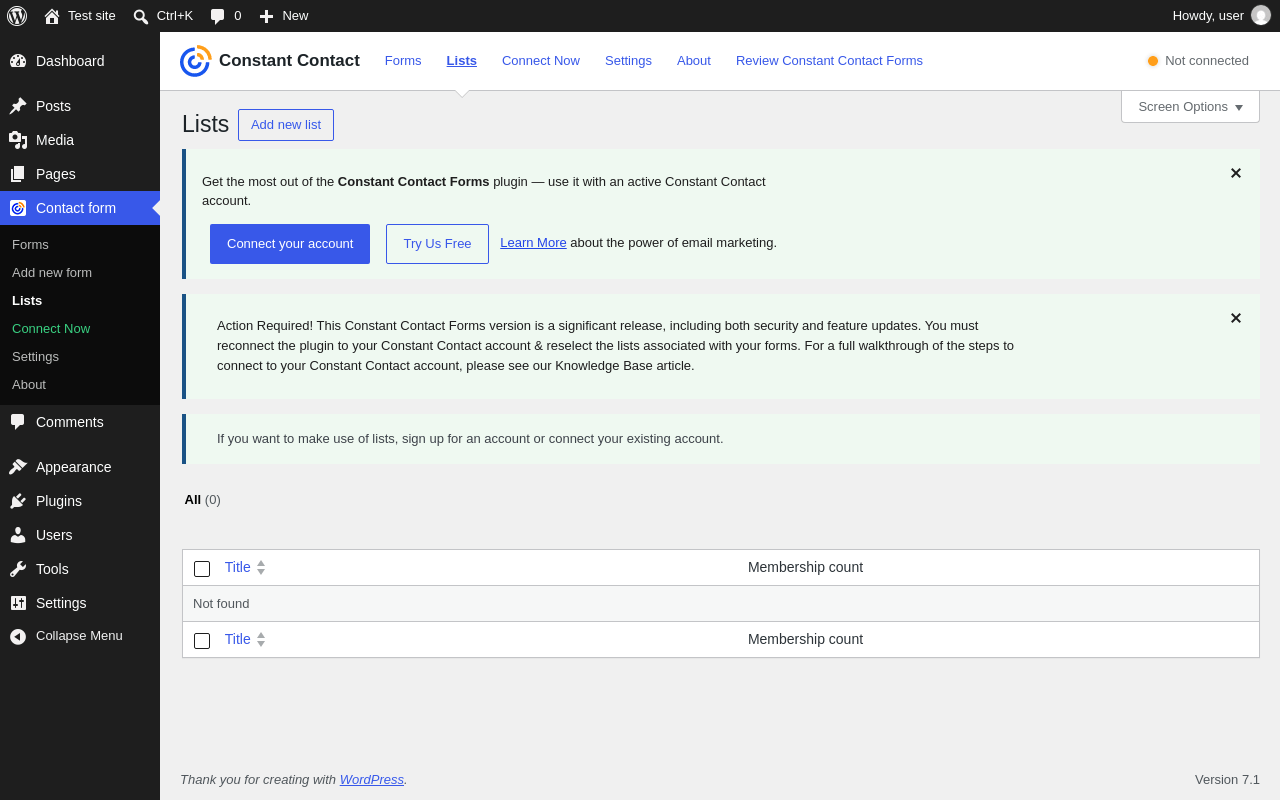Open the comments bubble in the admin bar
The height and width of the screenshot is (800, 1280).
coord(225,16)
